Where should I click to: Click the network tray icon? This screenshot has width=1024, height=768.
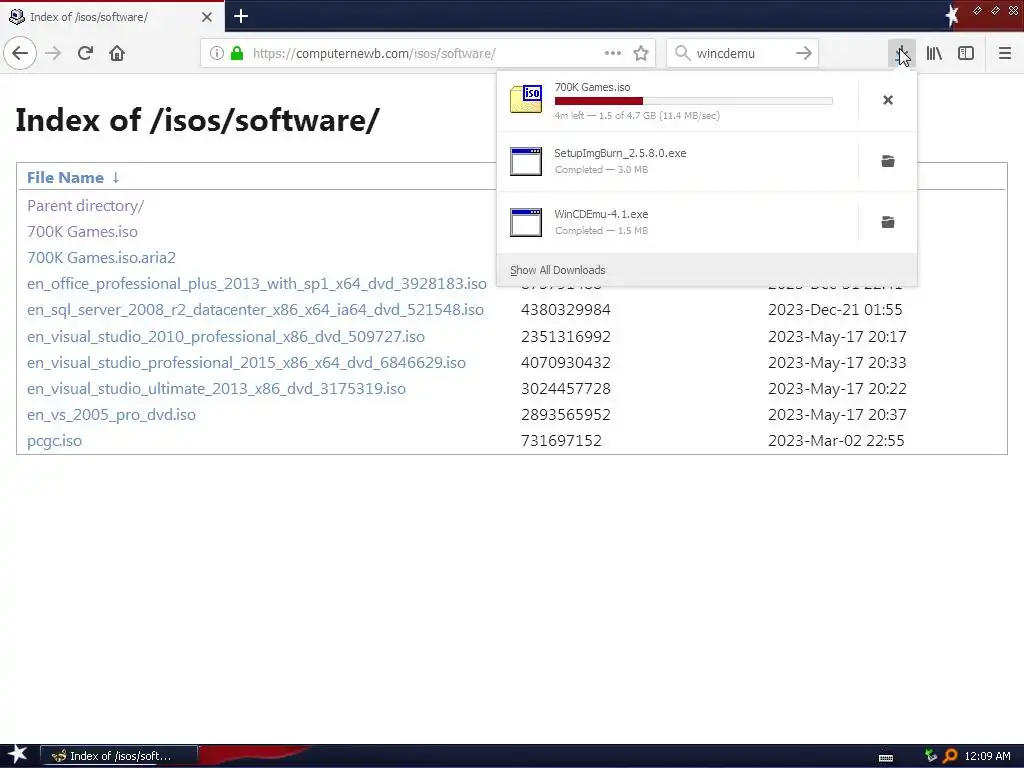click(931, 756)
